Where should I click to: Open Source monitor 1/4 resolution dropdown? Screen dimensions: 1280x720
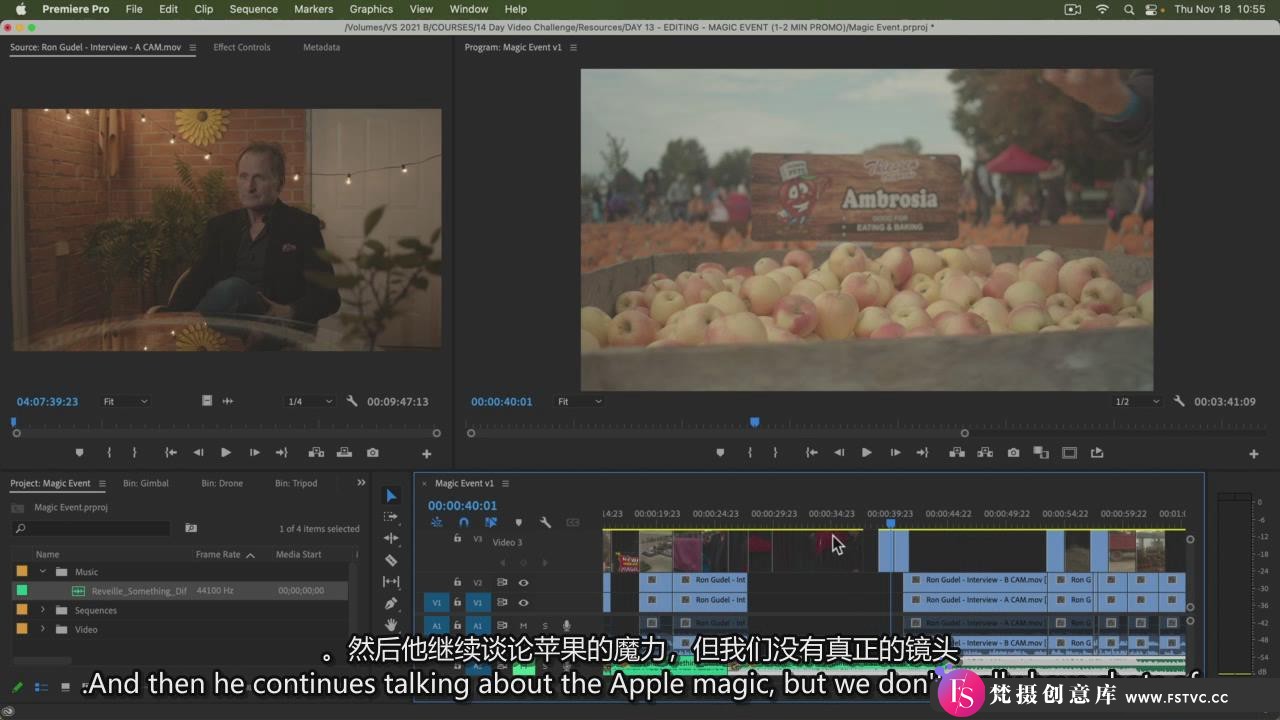point(309,401)
